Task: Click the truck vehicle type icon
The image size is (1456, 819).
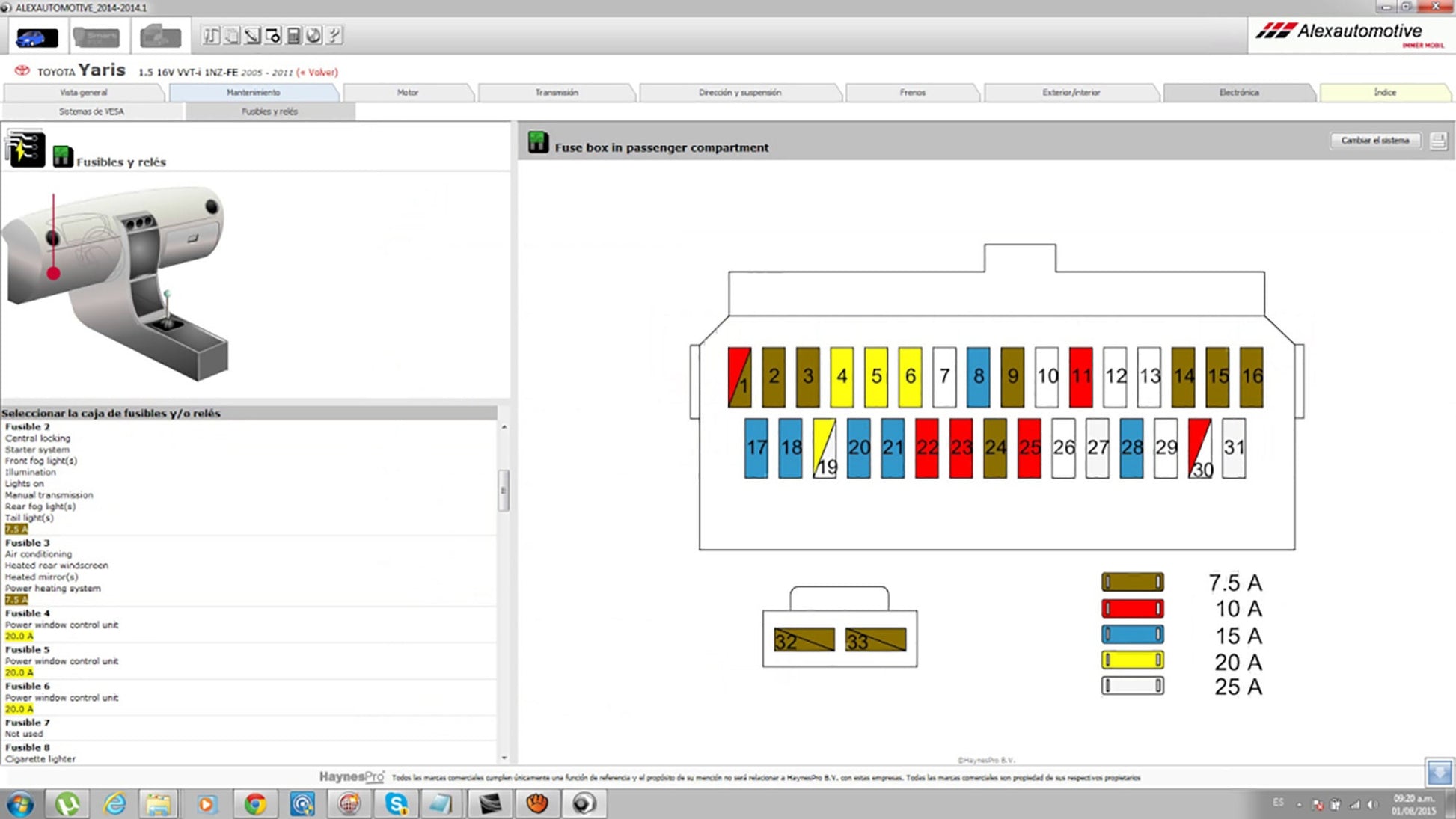Action: (160, 37)
